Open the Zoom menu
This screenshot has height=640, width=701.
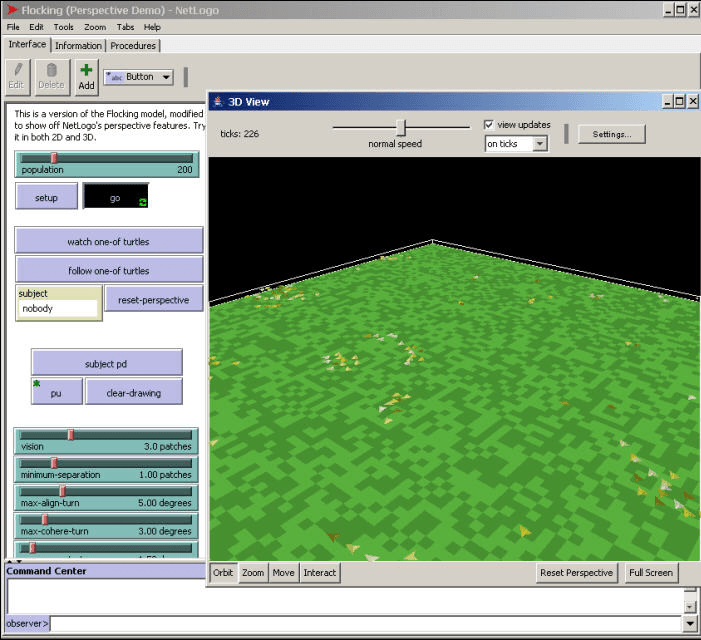[x=95, y=27]
